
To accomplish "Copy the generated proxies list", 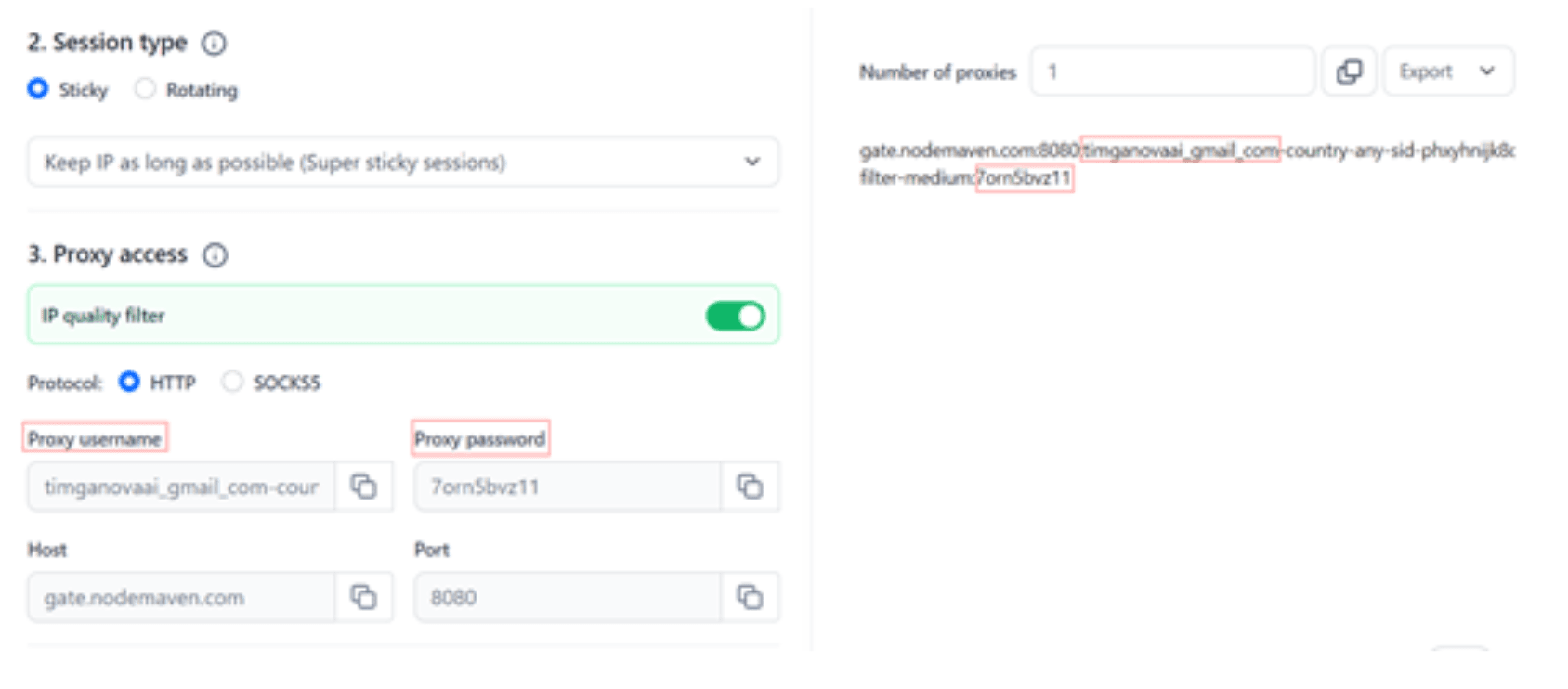I will tap(1349, 71).
